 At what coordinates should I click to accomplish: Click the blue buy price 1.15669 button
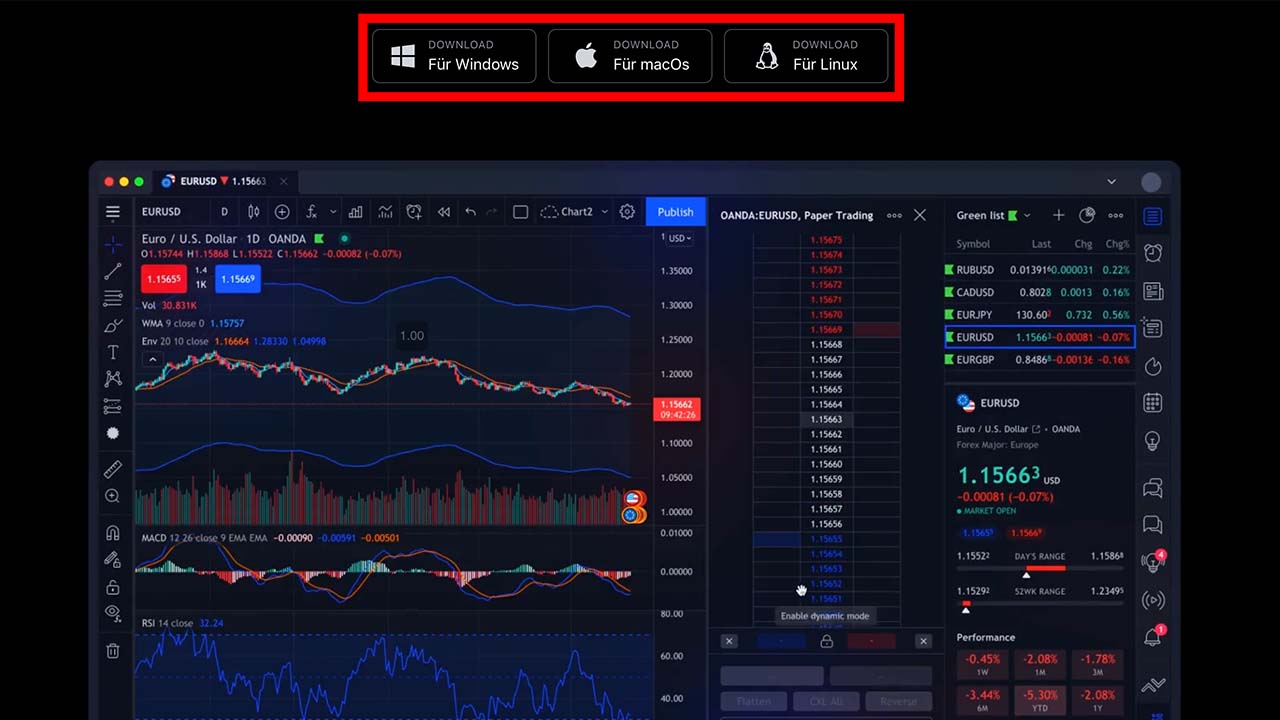tap(238, 279)
